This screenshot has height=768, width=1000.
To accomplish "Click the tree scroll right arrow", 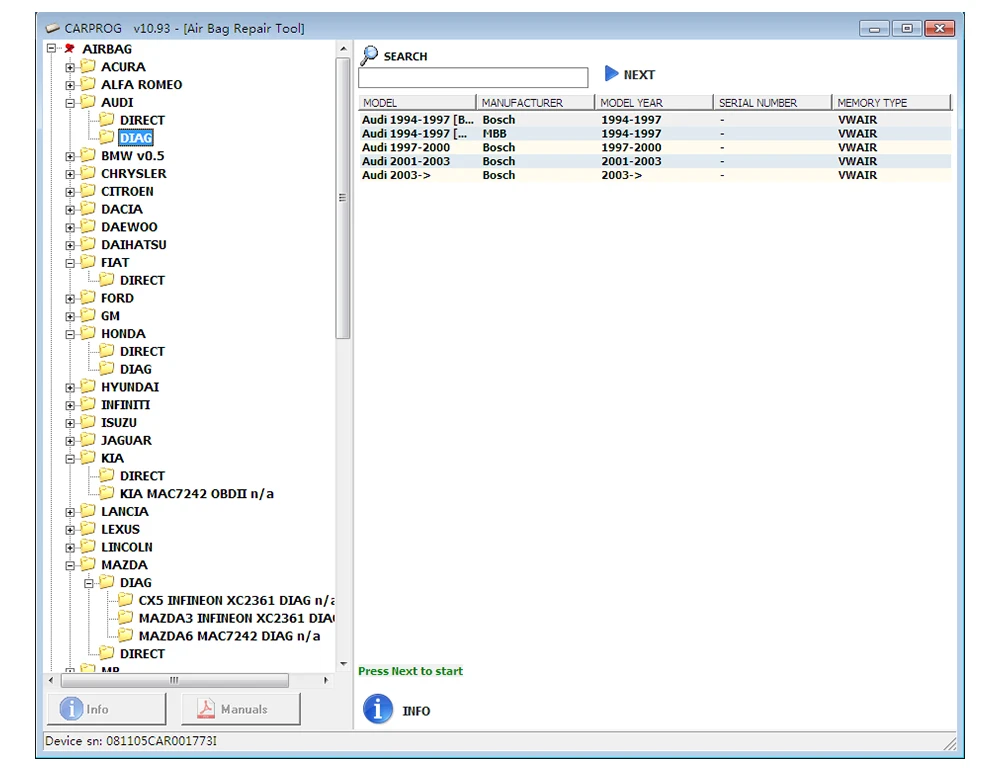I will coord(326,680).
